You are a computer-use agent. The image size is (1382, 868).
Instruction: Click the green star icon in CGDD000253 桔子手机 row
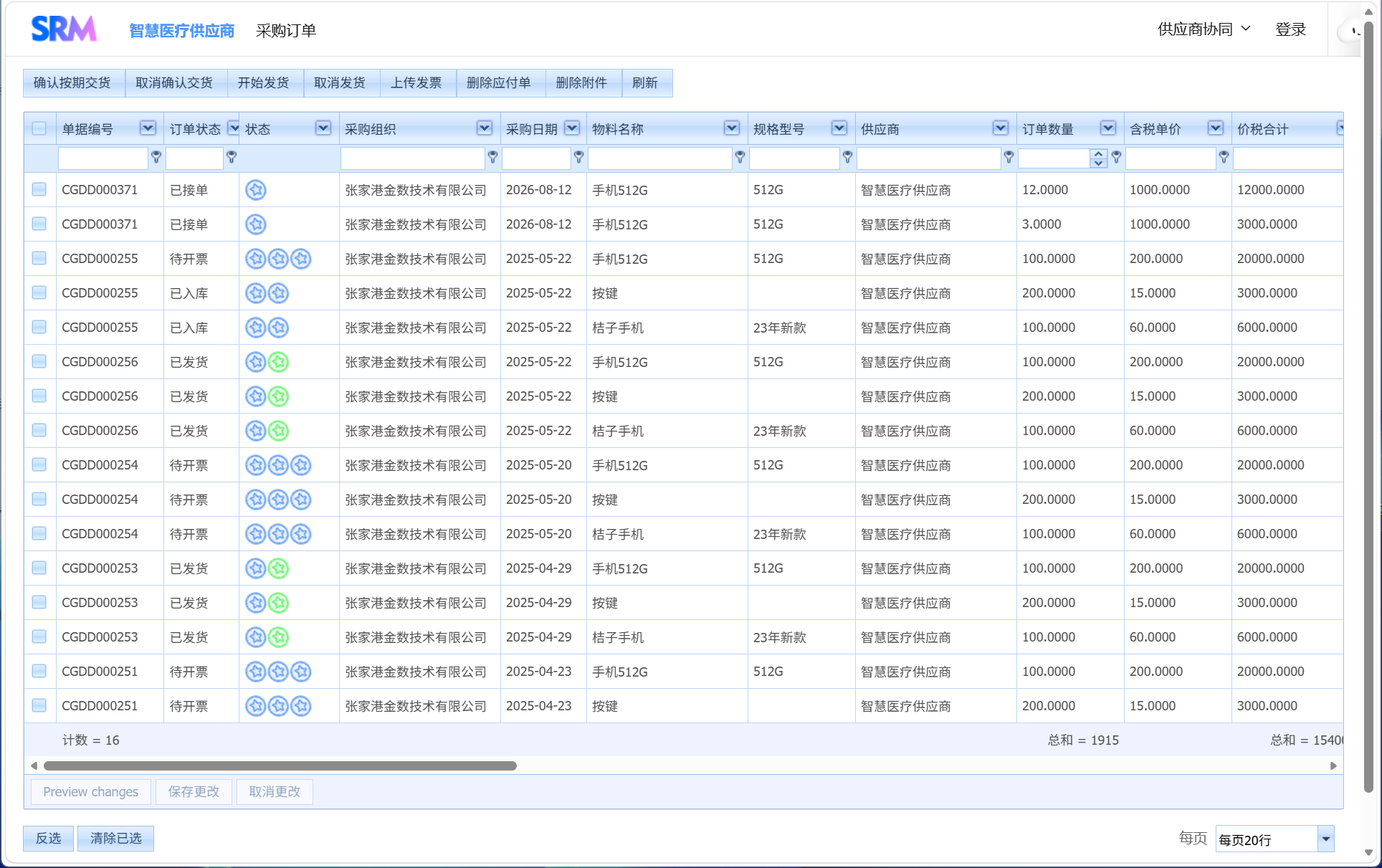tap(279, 637)
